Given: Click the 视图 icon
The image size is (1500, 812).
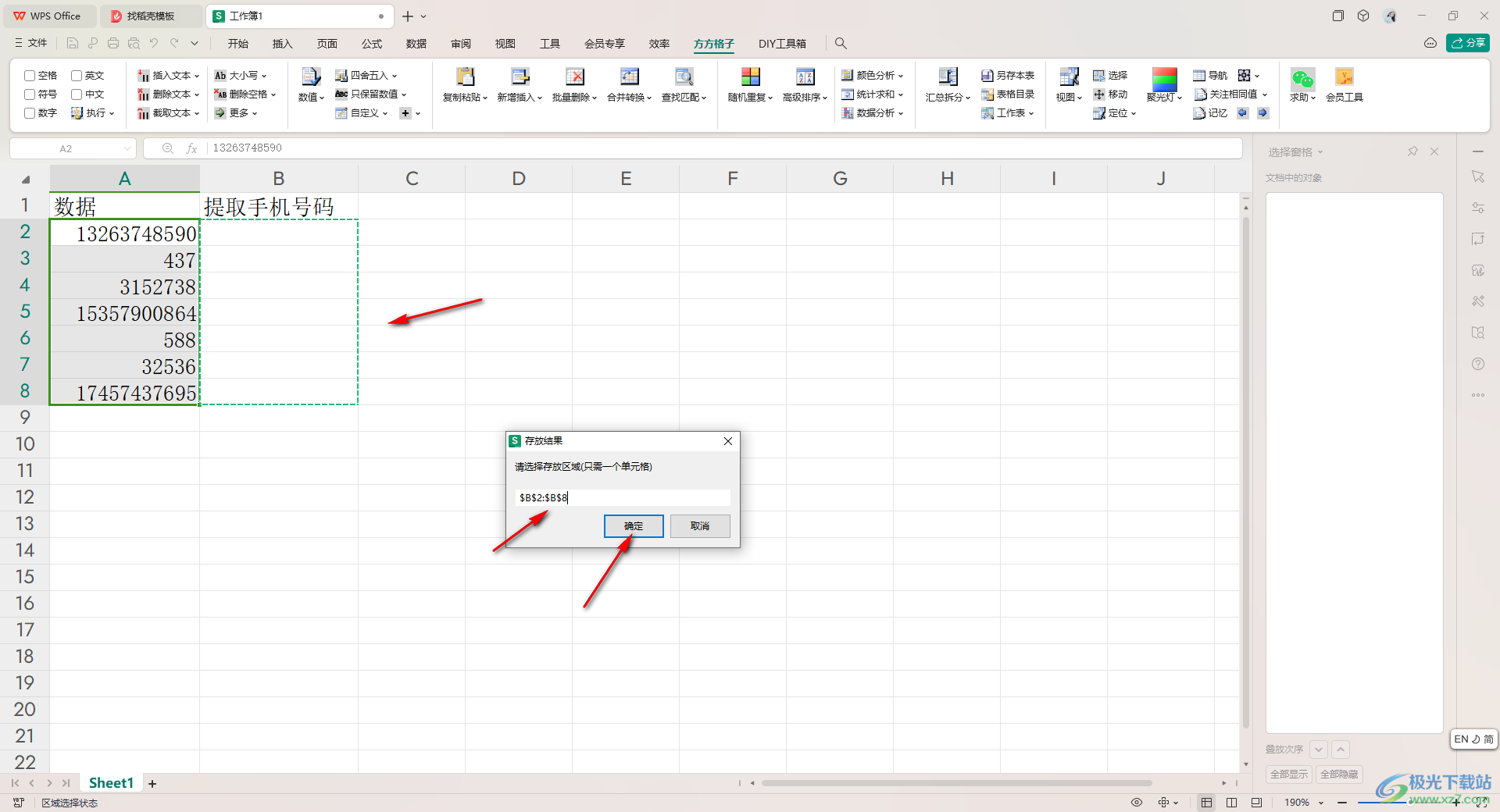Looking at the screenshot, I should click(x=1069, y=77).
